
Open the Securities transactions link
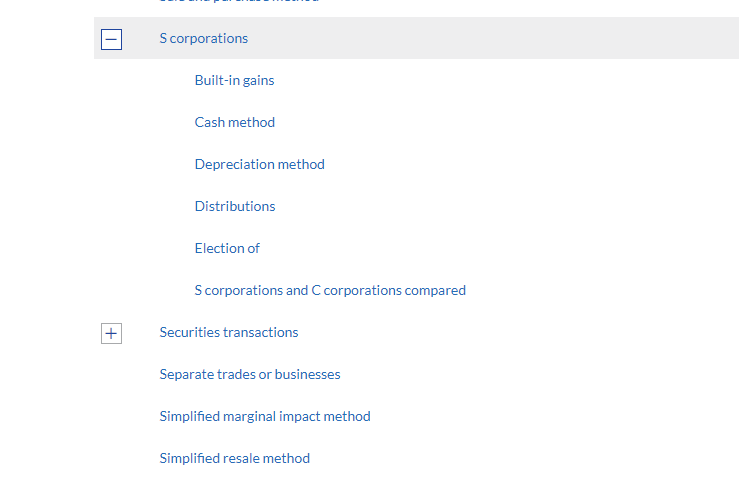click(x=228, y=332)
